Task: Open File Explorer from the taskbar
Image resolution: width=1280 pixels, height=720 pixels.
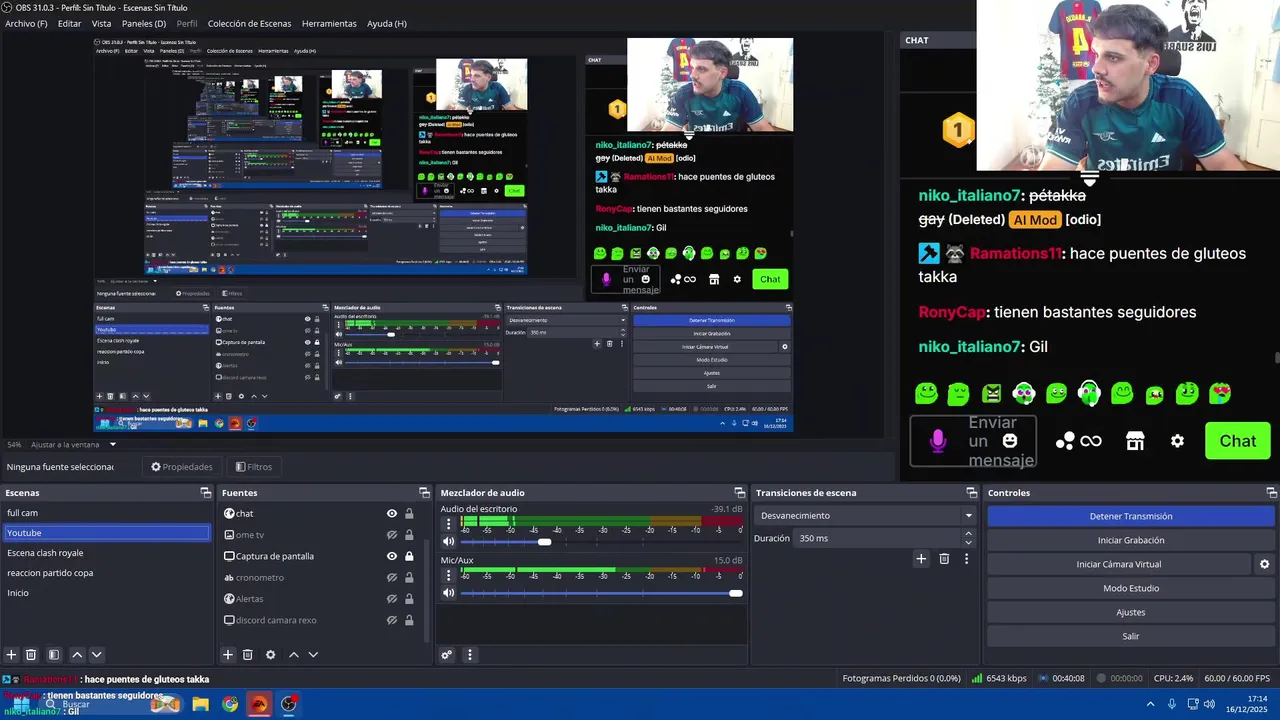Action: 200,704
